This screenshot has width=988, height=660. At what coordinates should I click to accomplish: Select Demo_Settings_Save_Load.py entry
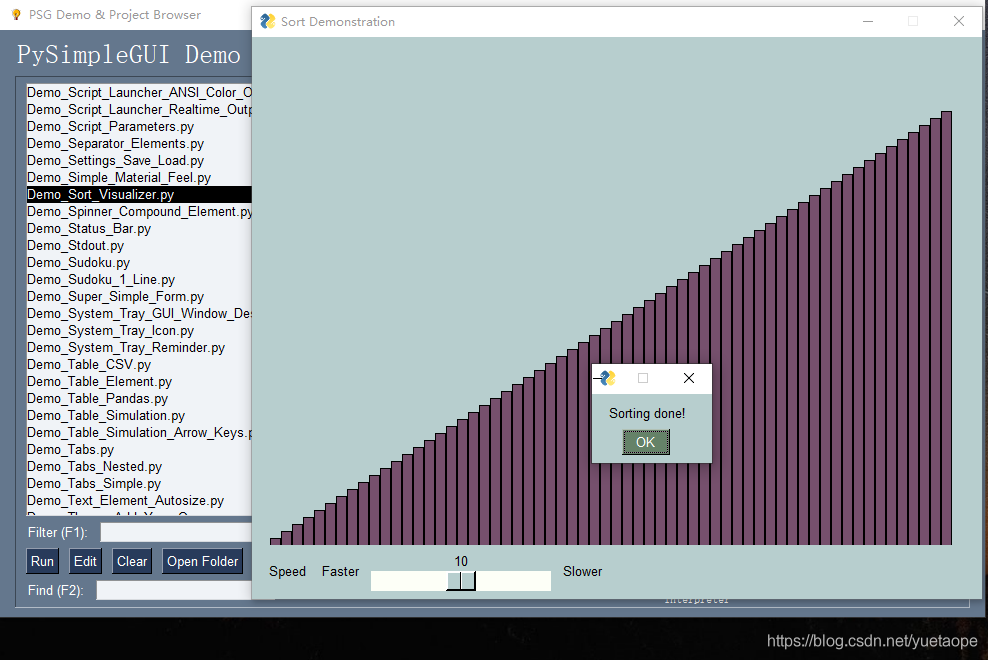click(x=139, y=160)
